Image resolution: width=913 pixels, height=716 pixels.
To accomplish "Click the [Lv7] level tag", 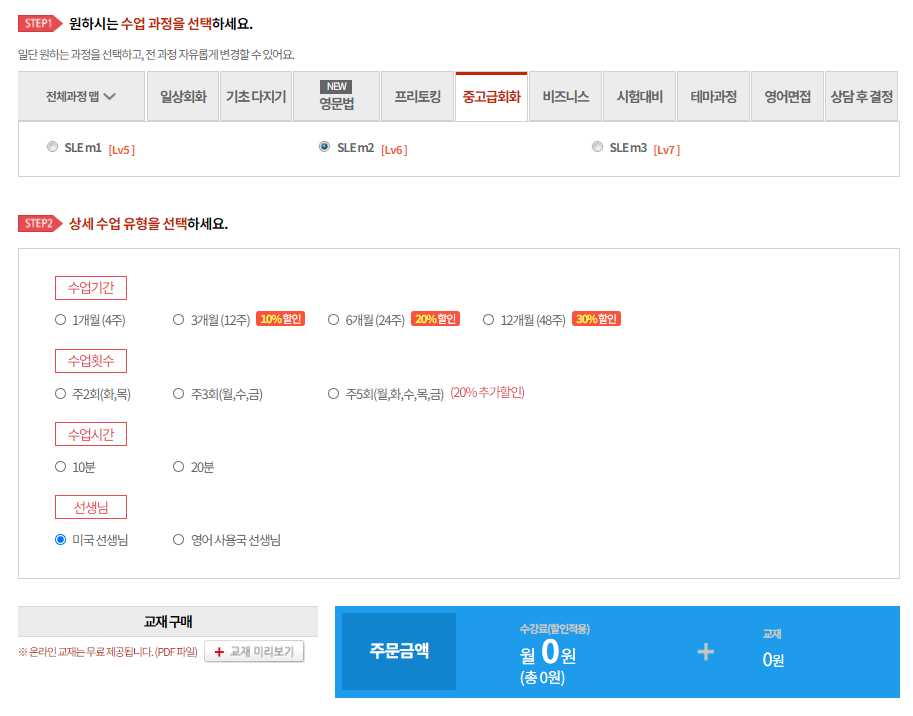I will [667, 150].
